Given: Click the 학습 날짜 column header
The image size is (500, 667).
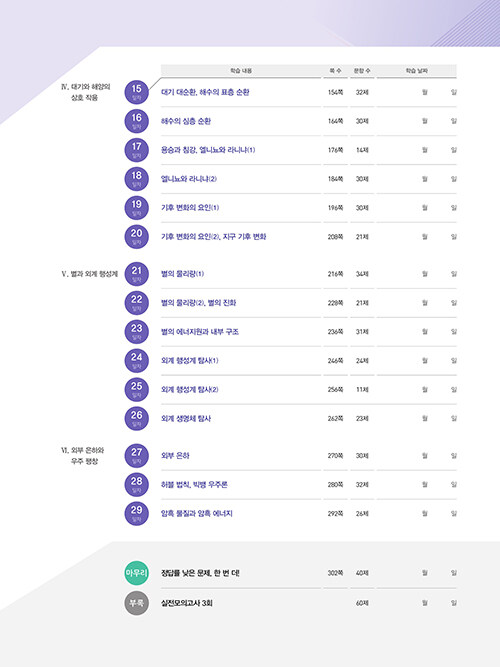Looking at the screenshot, I should pos(416,71).
